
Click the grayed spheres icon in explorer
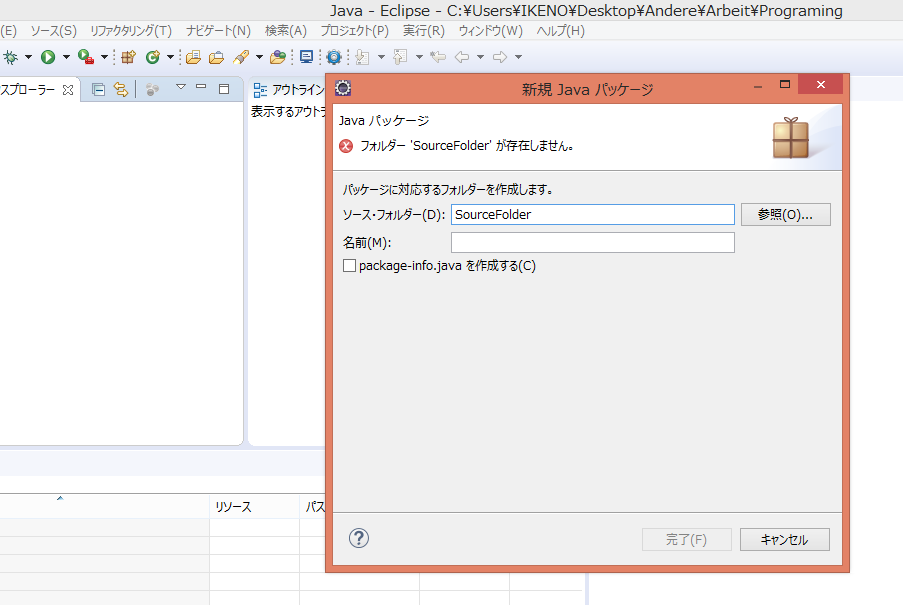point(152,89)
